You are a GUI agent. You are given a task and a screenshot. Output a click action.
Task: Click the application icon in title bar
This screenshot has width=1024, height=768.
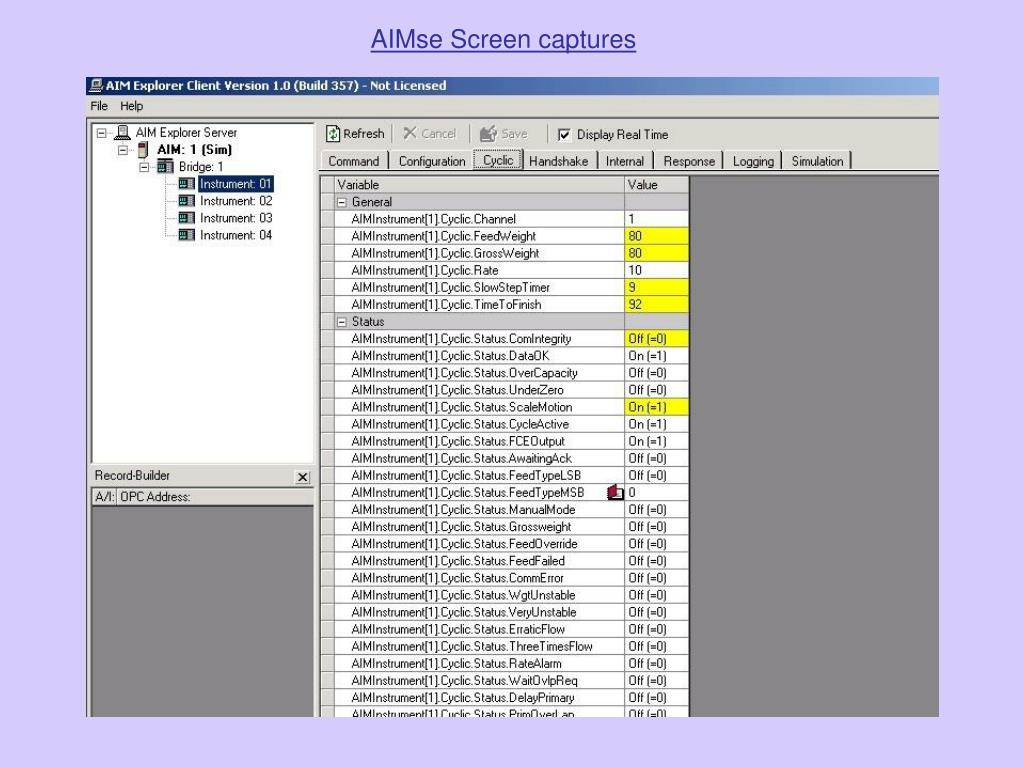(97, 86)
